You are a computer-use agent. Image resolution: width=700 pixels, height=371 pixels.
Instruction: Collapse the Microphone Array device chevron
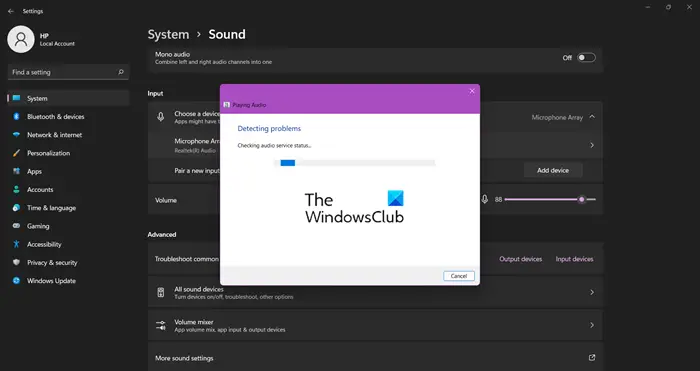(592, 117)
